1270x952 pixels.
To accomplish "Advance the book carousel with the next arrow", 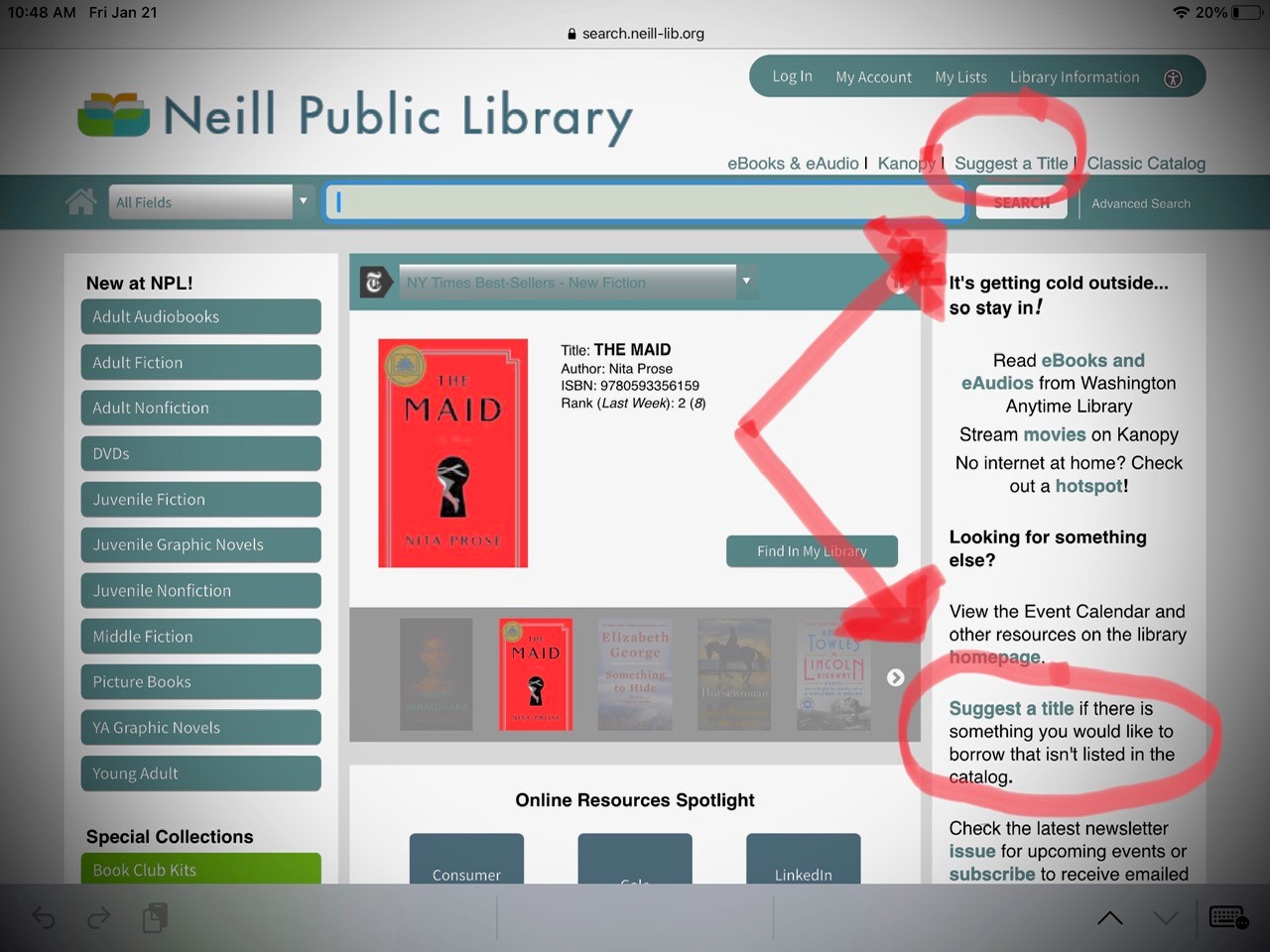I will (x=895, y=677).
